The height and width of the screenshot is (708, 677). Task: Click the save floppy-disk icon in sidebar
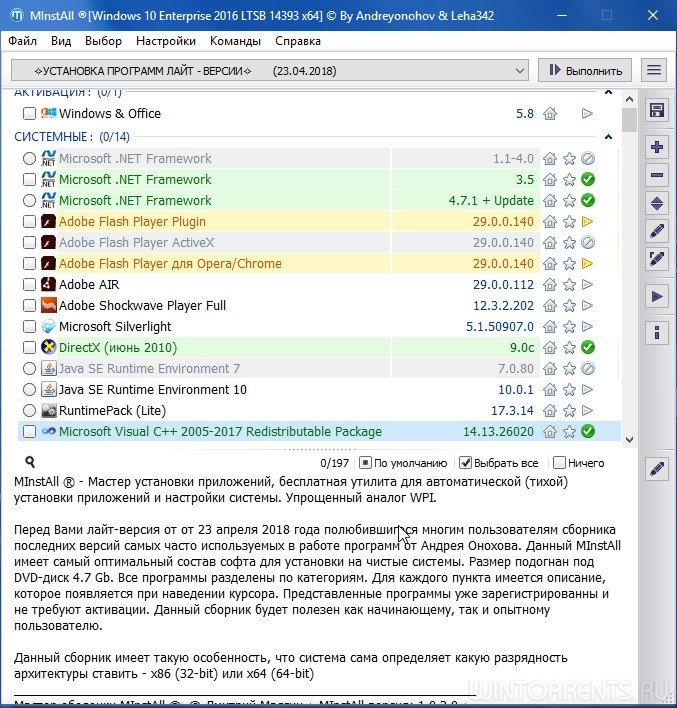point(657,110)
